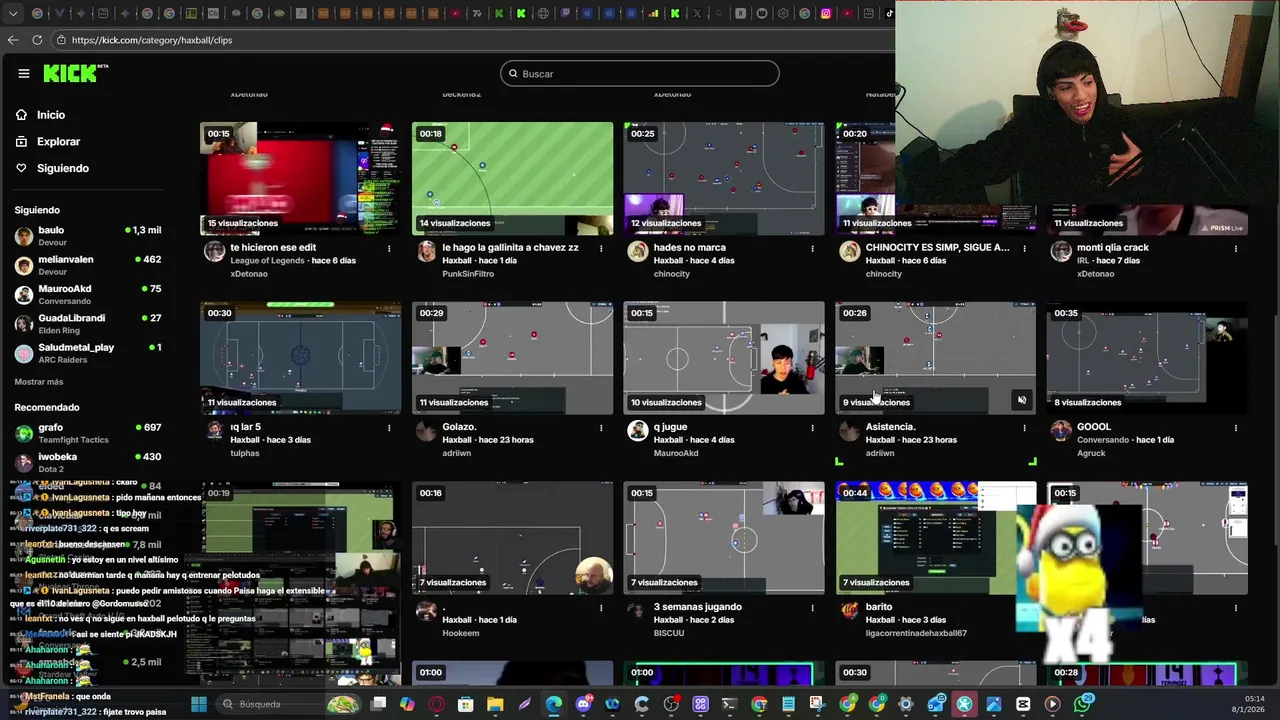The image size is (1280, 720).
Task: Open options menu for "GOOOL" clip
Action: [x=1236, y=428]
